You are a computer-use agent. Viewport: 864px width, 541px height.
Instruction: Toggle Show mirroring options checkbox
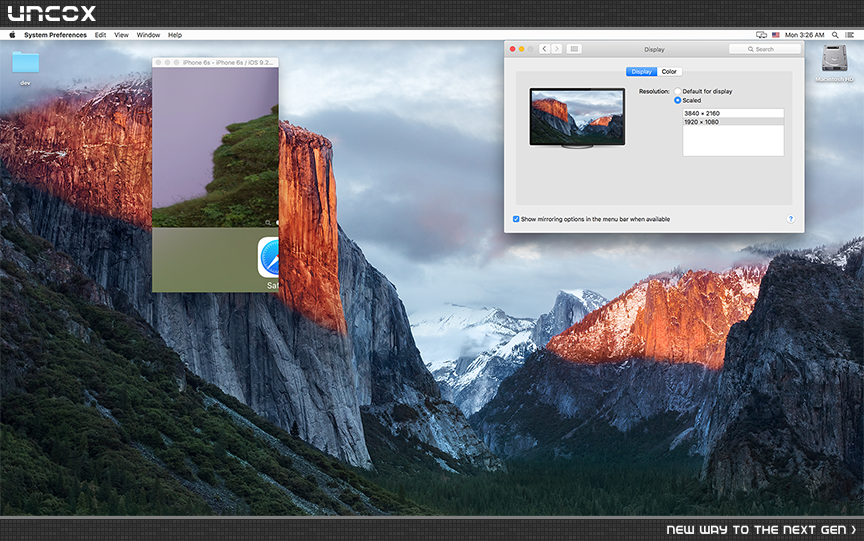(x=516, y=219)
